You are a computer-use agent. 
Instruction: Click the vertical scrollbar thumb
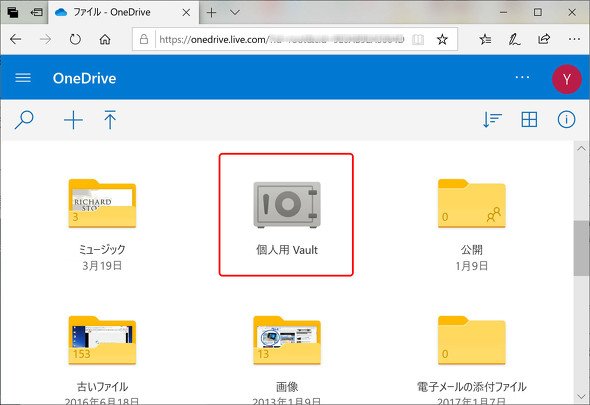(x=581, y=248)
